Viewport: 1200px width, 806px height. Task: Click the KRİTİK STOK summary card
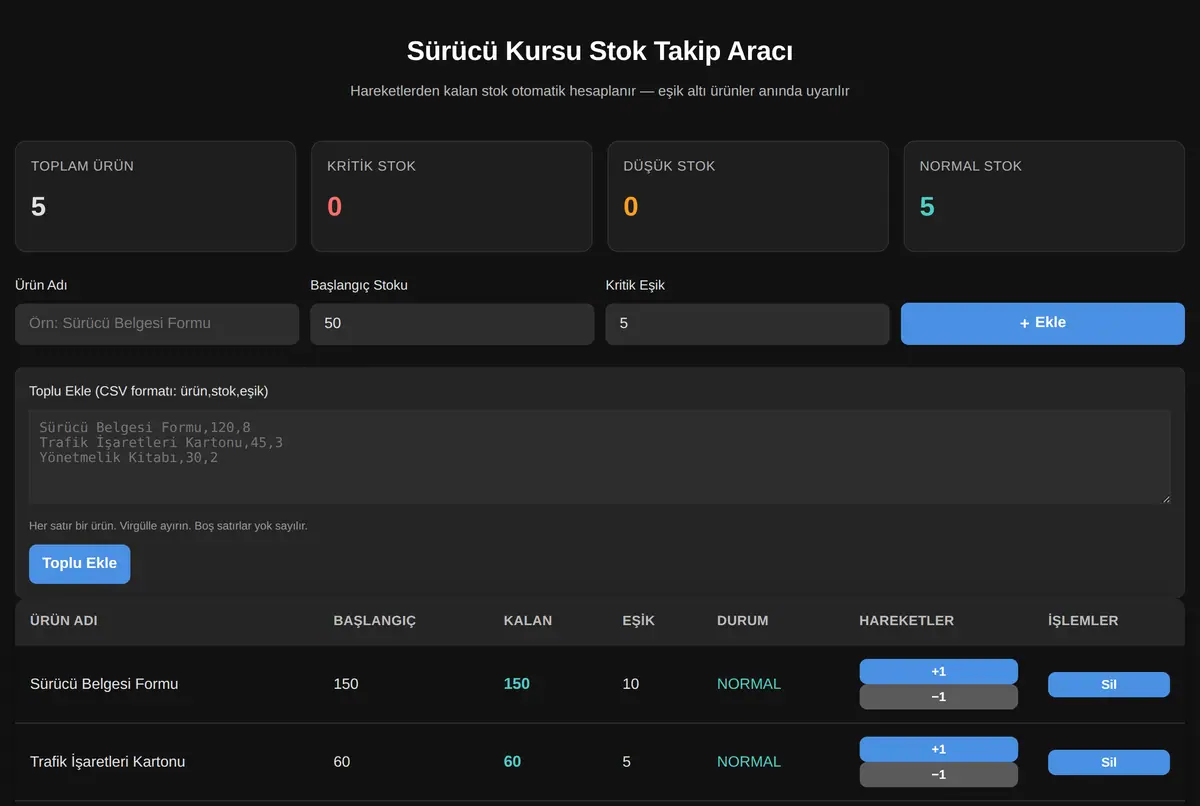(x=452, y=196)
